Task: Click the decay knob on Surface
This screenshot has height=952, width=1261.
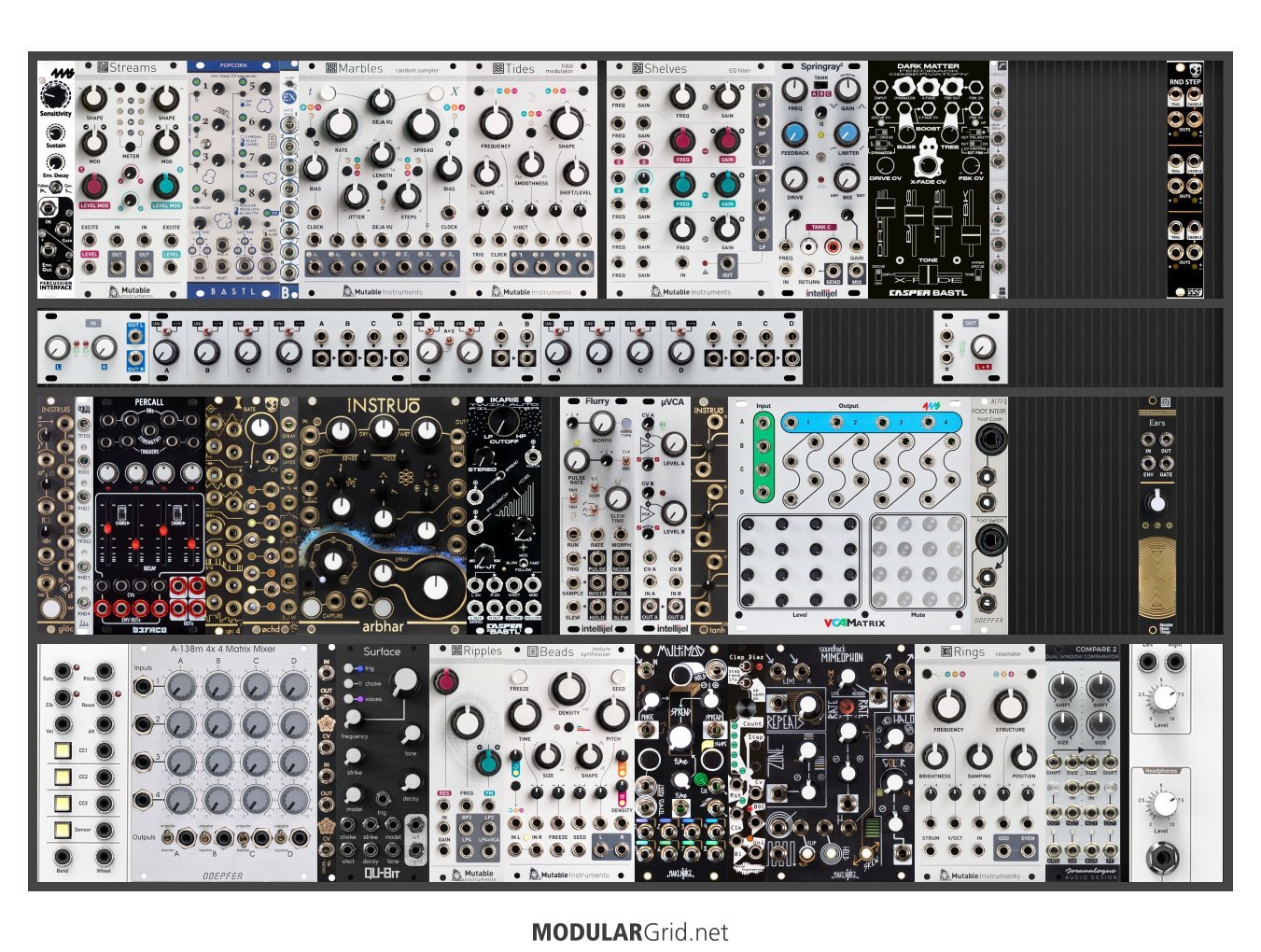Action: [x=412, y=782]
